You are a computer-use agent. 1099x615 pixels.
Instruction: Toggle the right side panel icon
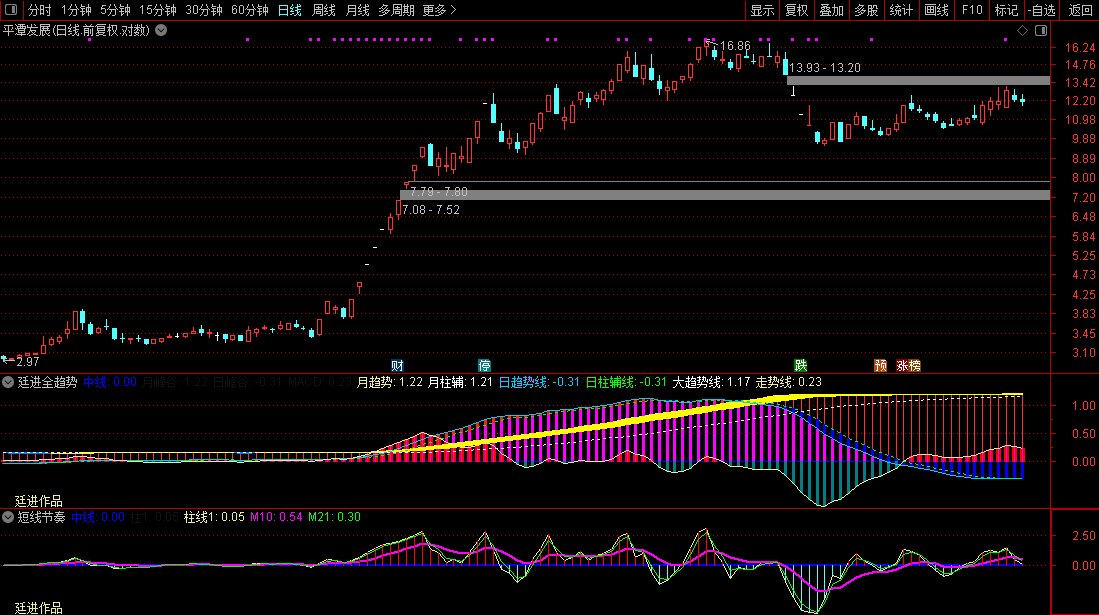click(1041, 31)
